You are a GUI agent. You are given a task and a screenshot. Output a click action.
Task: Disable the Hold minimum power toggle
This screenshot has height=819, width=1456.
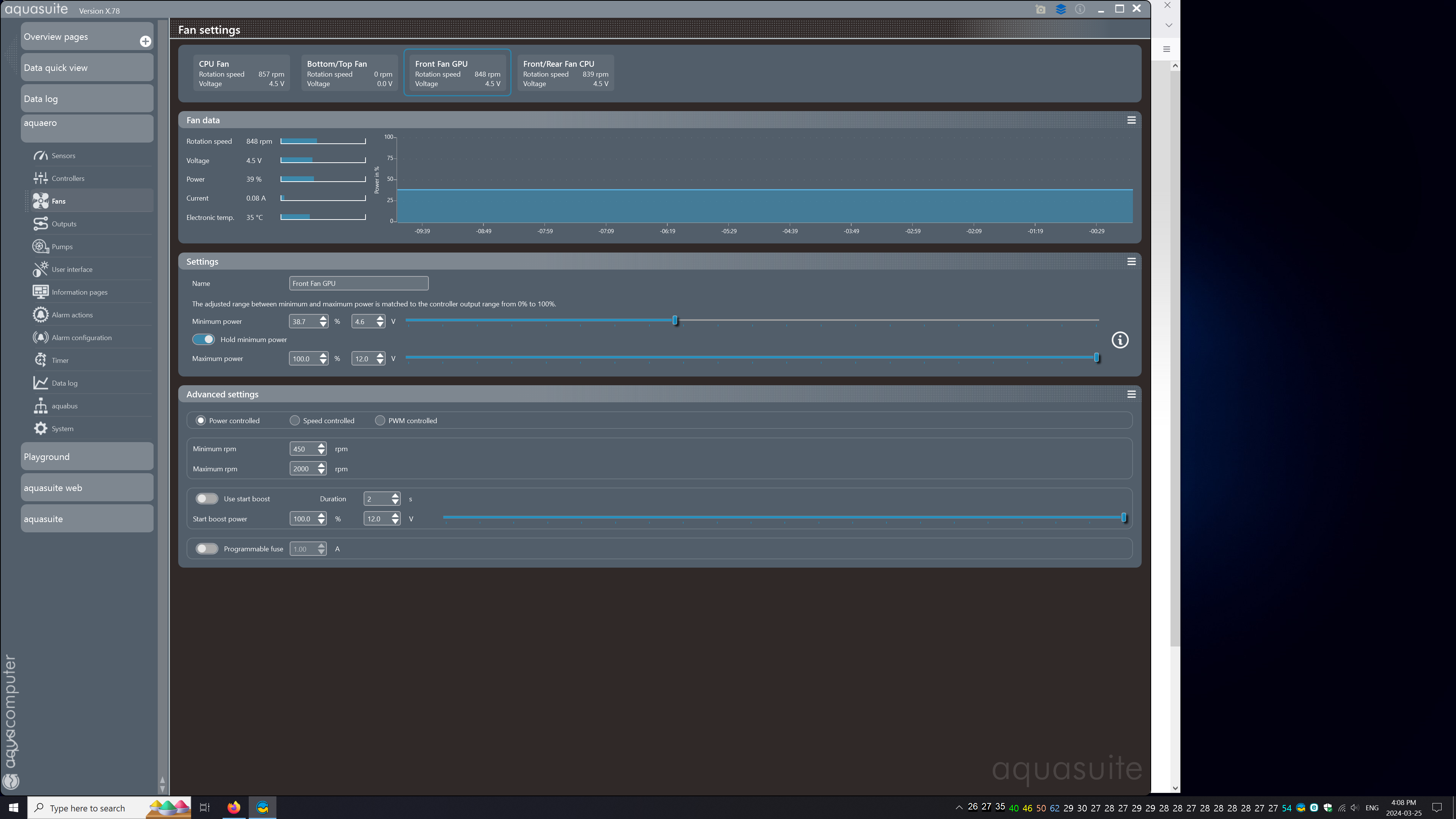point(204,339)
